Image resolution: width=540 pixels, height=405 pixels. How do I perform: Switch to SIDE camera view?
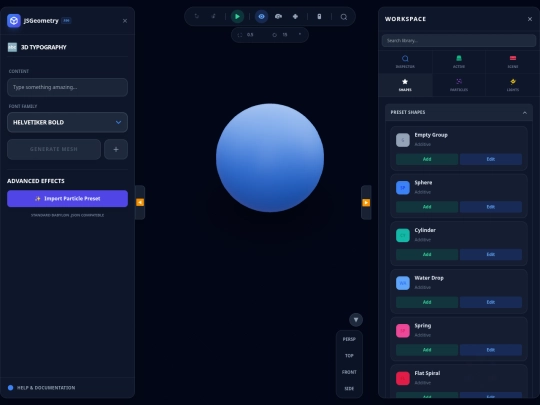click(349, 389)
